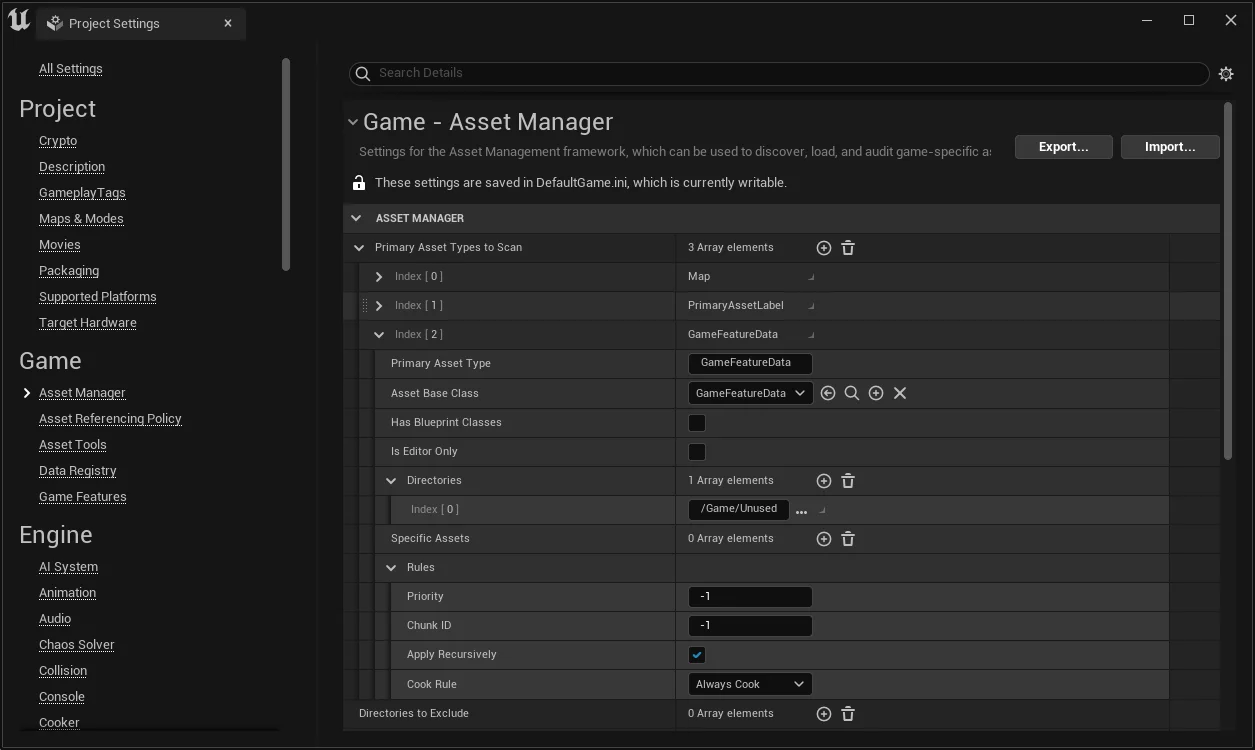The height and width of the screenshot is (750, 1255).
Task: Add element to Primary Asset Types to Scan
Action: pos(823,248)
